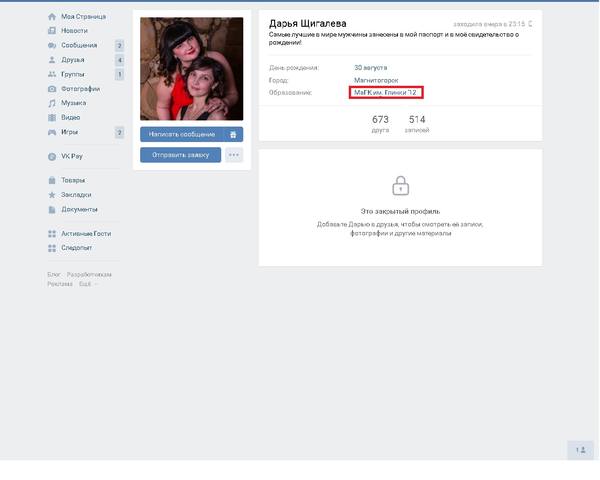Click the VK Pay sidebar label

(72, 156)
